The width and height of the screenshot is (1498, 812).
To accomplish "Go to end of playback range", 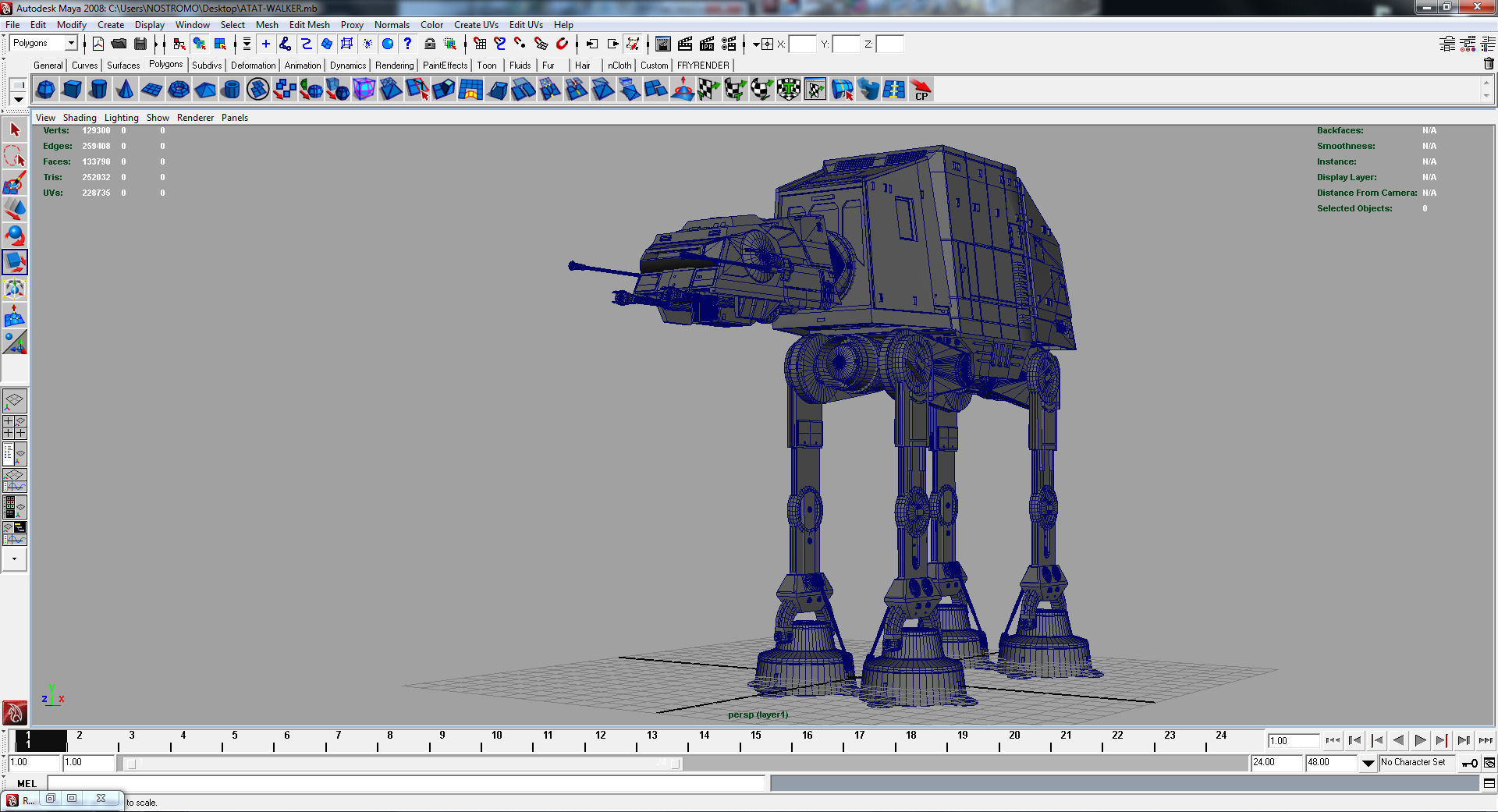I will point(1486,741).
